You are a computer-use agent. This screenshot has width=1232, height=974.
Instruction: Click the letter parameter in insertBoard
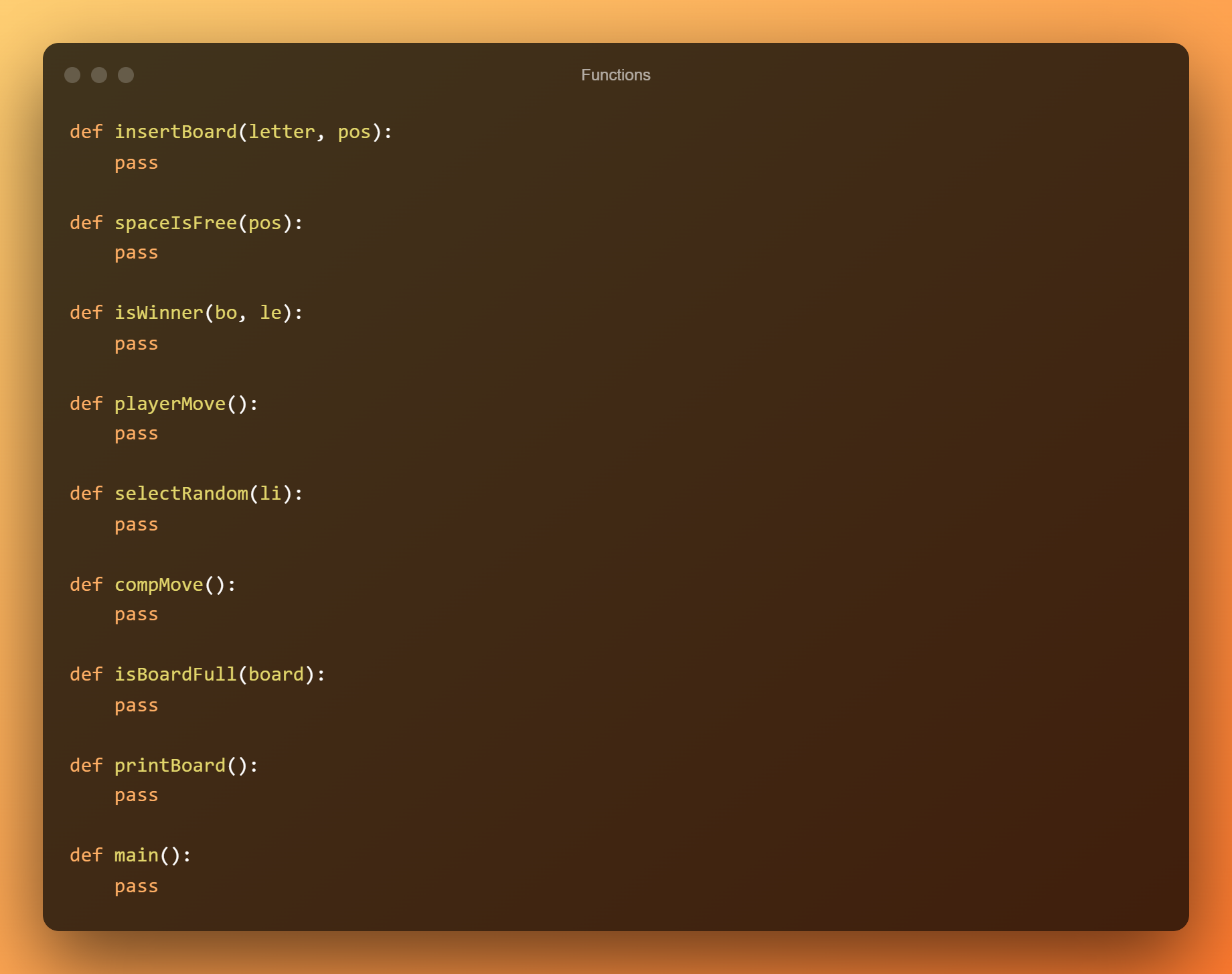pyautogui.click(x=282, y=131)
